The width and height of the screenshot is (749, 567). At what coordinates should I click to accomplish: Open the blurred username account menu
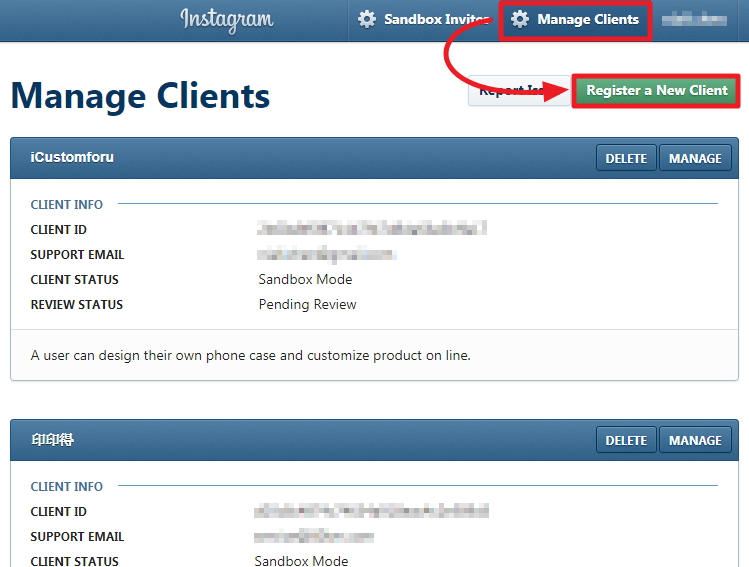click(694, 20)
